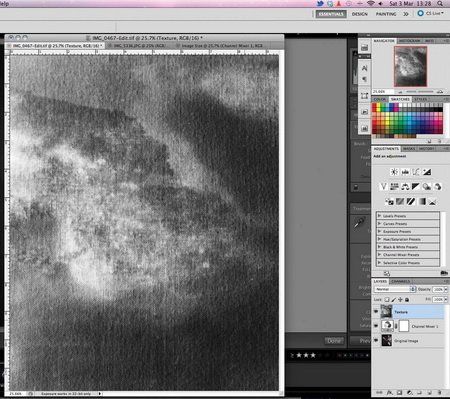
Task: Click the link layers icon
Action: pyautogui.click(x=379, y=393)
